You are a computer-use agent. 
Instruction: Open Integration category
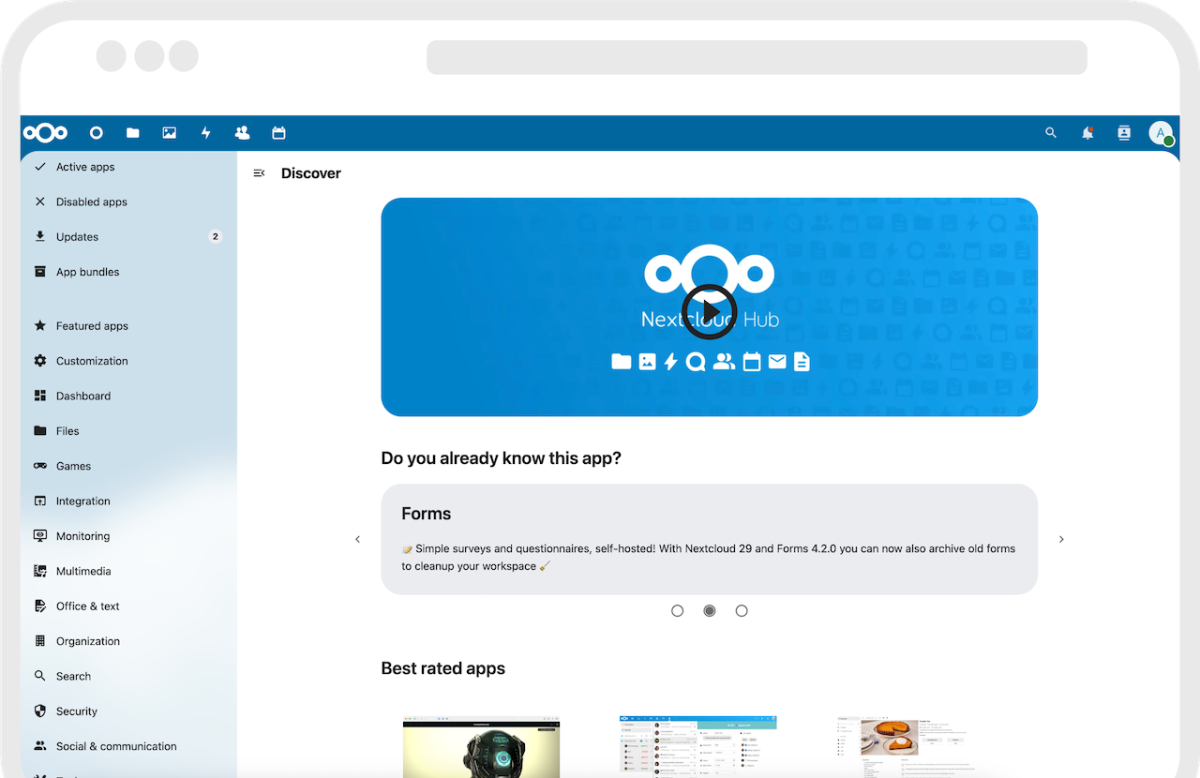click(128, 501)
